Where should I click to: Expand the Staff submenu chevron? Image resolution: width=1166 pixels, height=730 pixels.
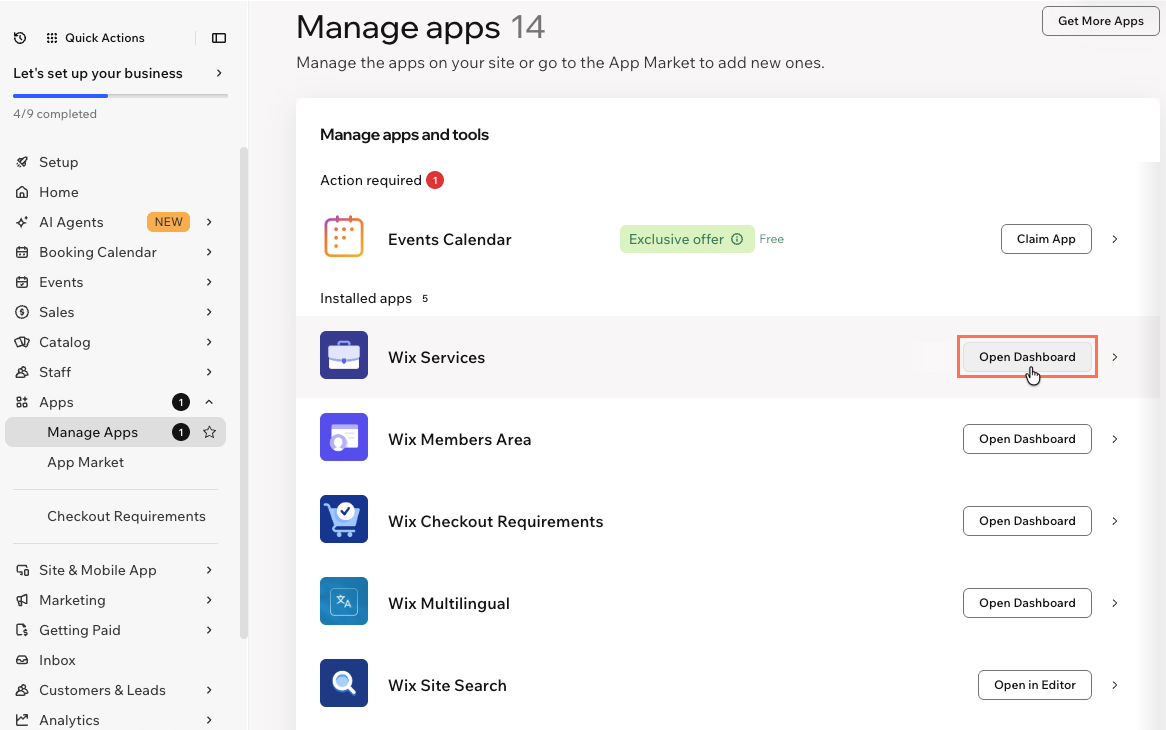[210, 372]
